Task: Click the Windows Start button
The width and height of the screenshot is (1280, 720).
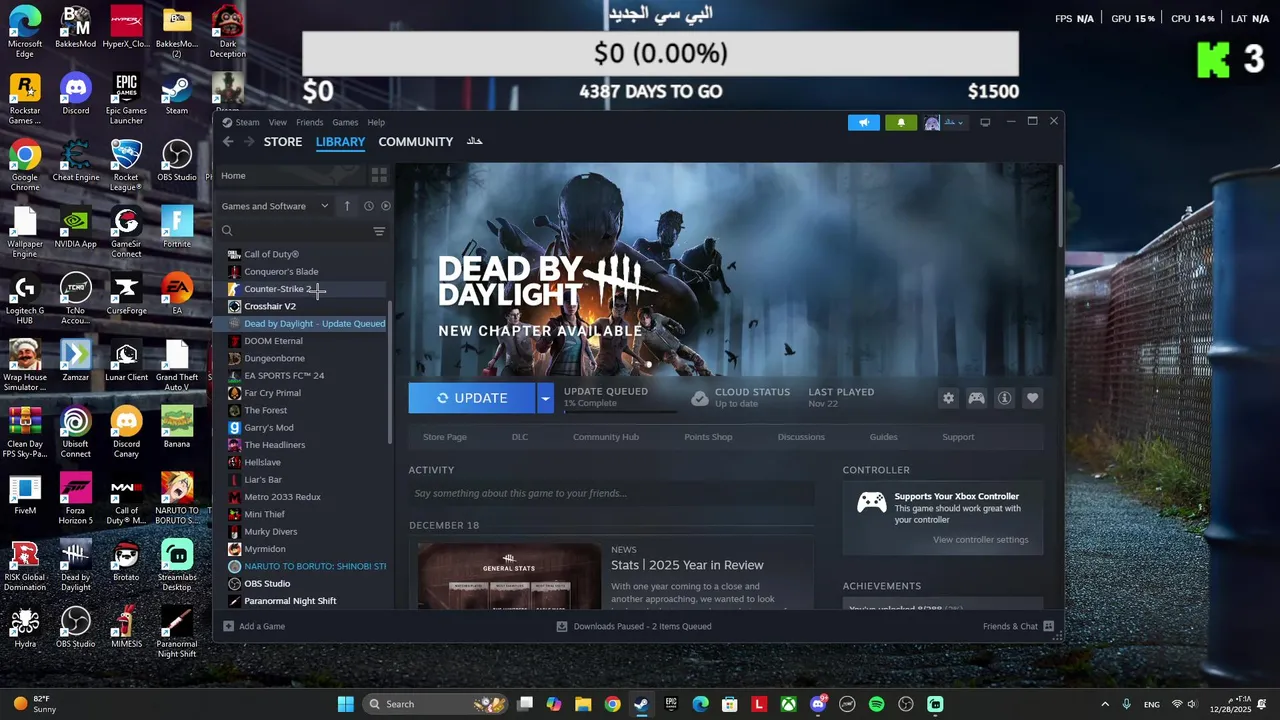Action: tap(346, 704)
